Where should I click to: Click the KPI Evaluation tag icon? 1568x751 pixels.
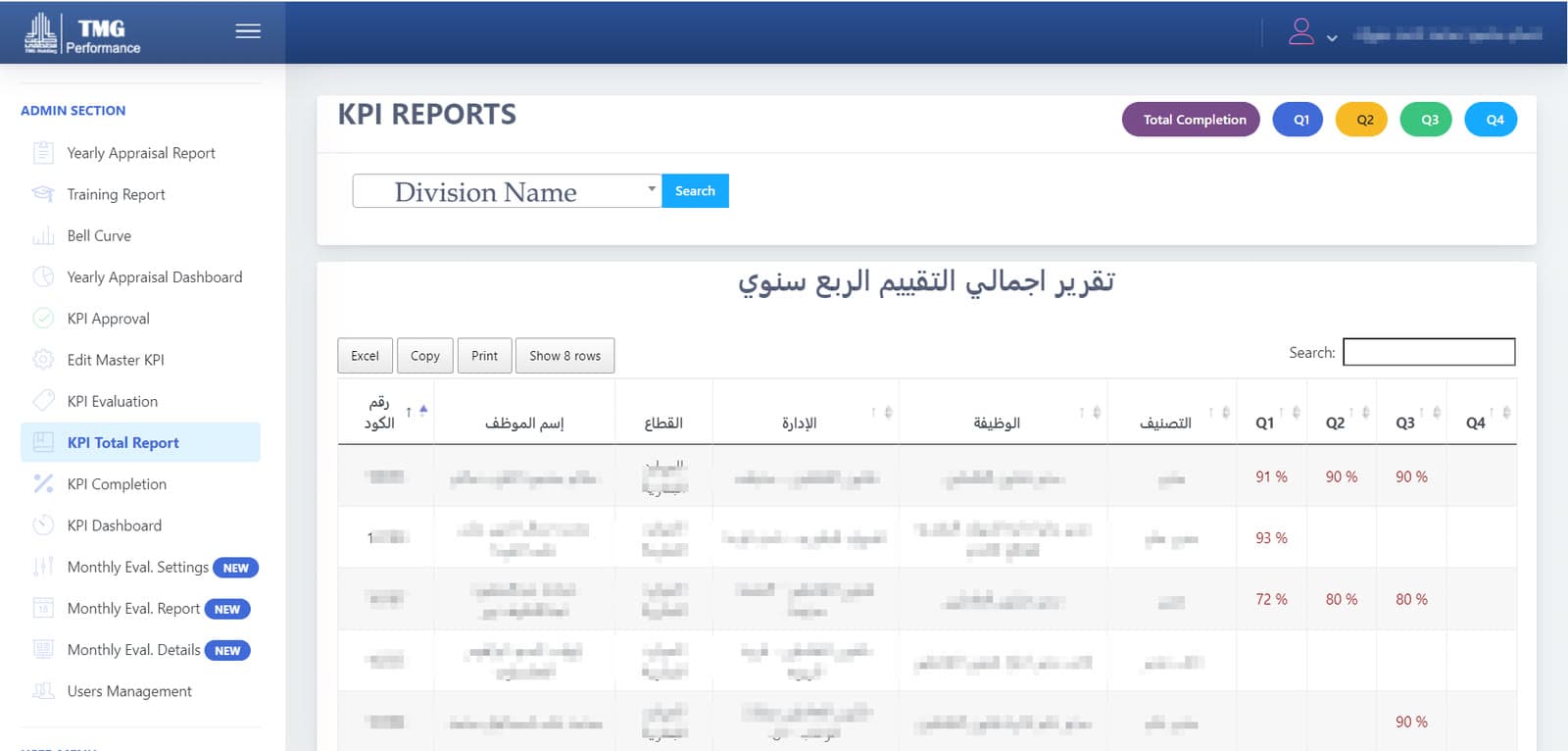(43, 400)
